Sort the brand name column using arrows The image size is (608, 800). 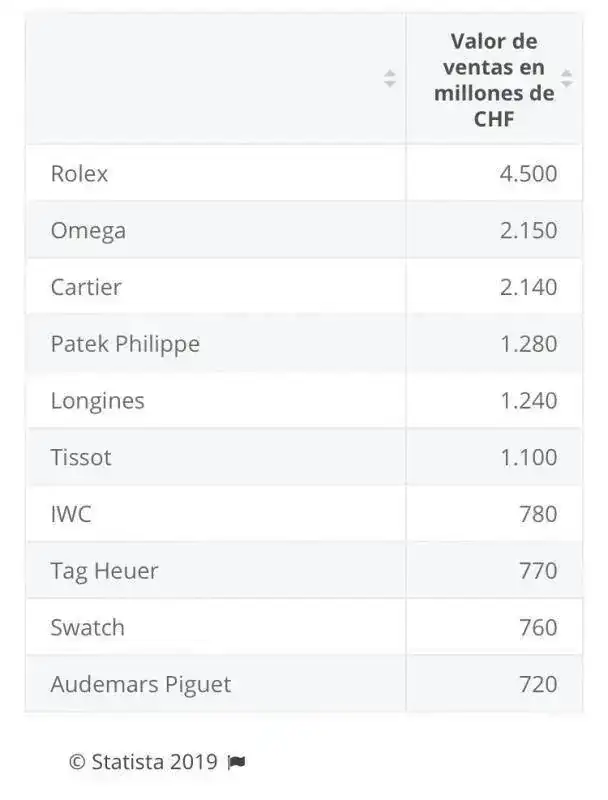[x=390, y=79]
